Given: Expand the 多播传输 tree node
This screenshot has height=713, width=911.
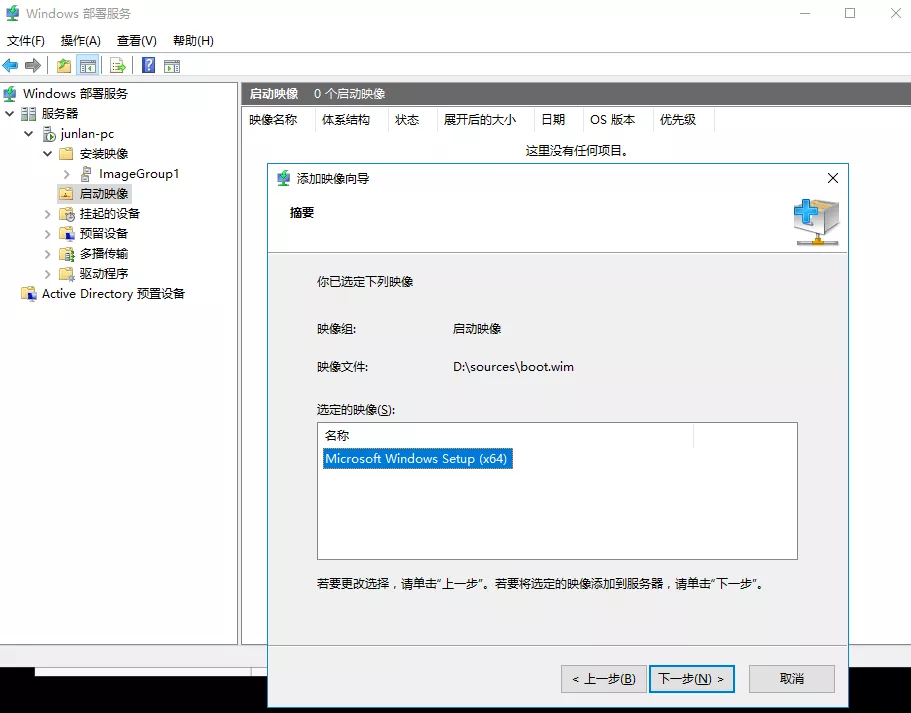Looking at the screenshot, I should (x=47, y=254).
